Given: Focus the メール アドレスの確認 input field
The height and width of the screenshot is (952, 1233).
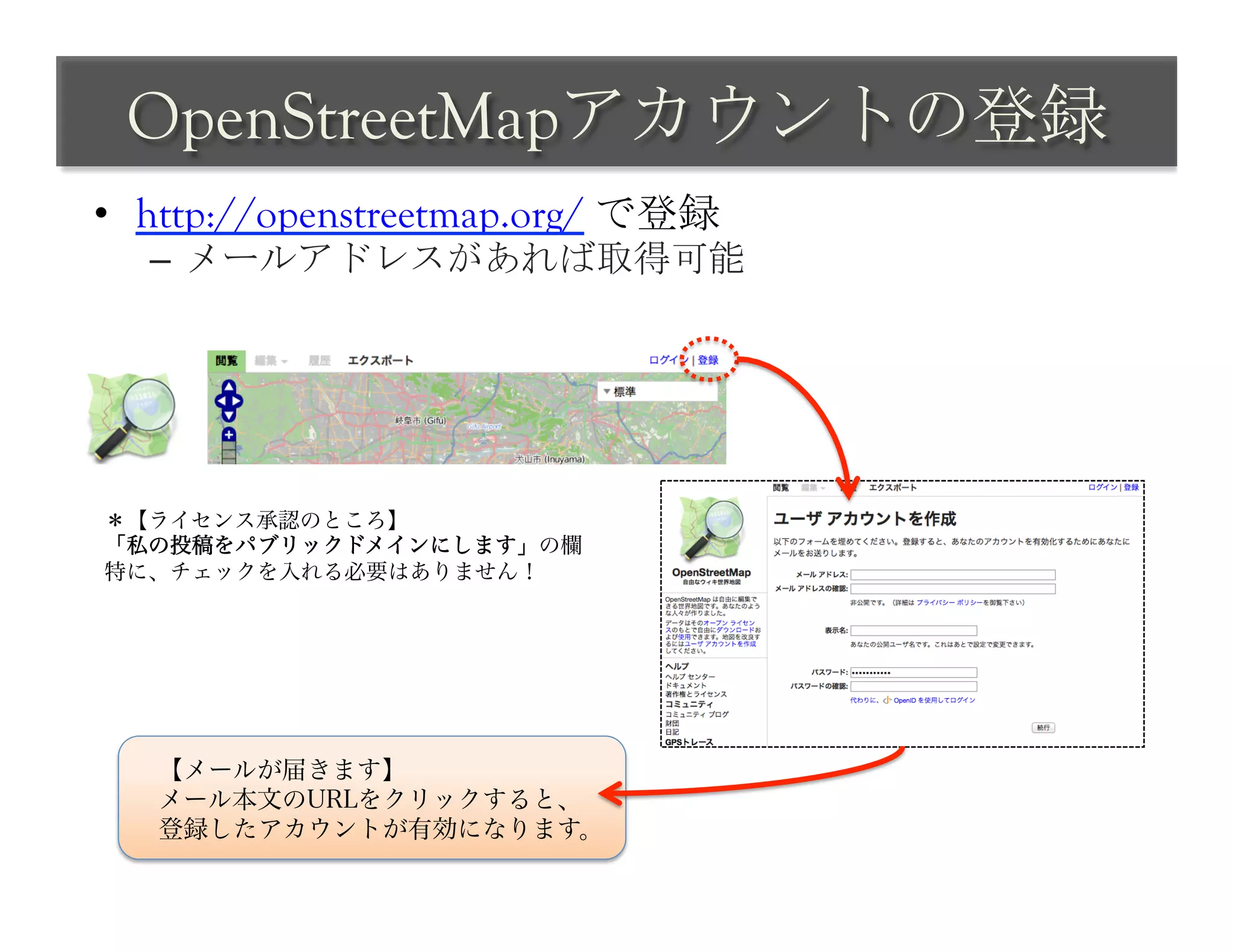Looking at the screenshot, I should (x=952, y=589).
